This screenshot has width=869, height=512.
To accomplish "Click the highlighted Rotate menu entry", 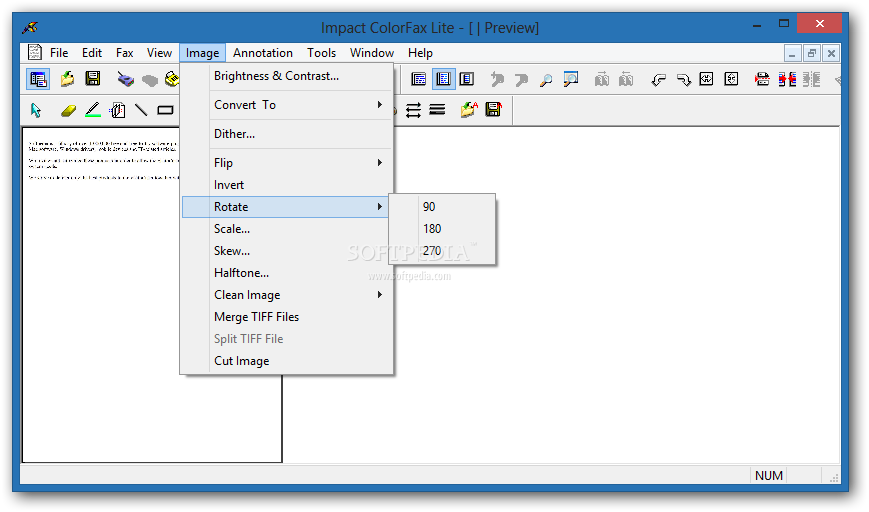I will click(x=285, y=207).
